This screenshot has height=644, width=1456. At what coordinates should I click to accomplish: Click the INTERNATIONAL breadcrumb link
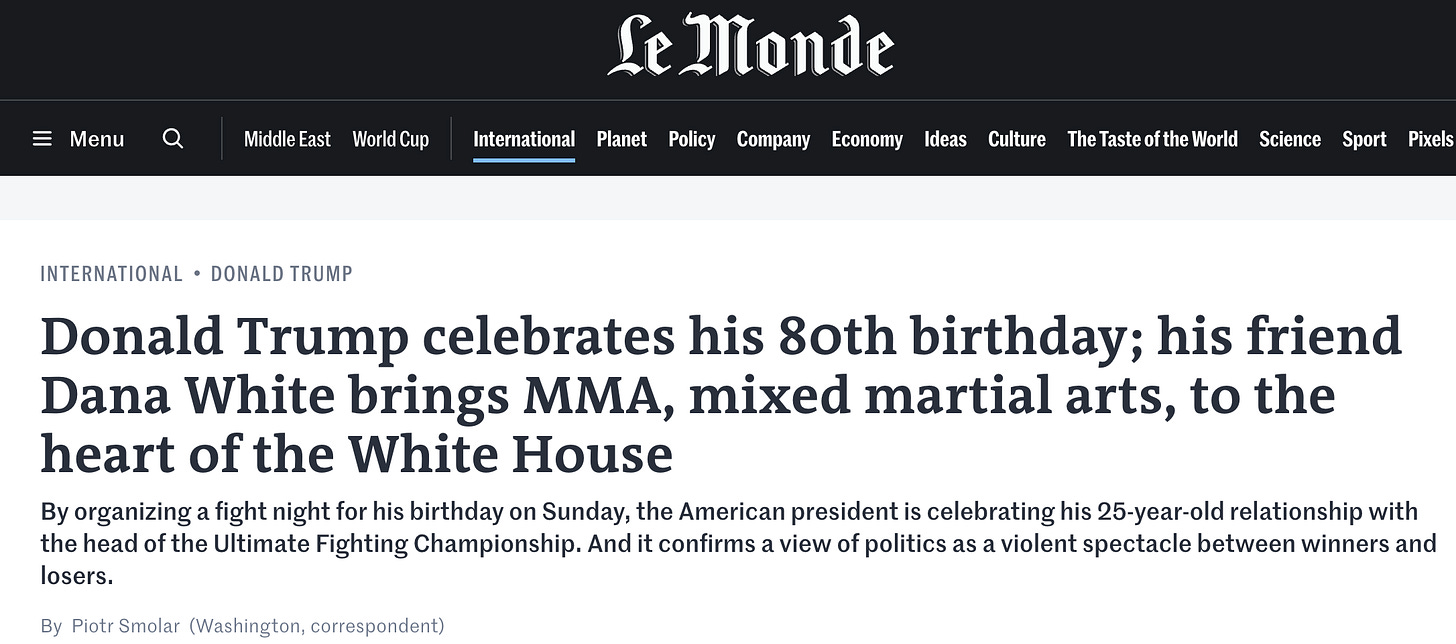(x=112, y=274)
